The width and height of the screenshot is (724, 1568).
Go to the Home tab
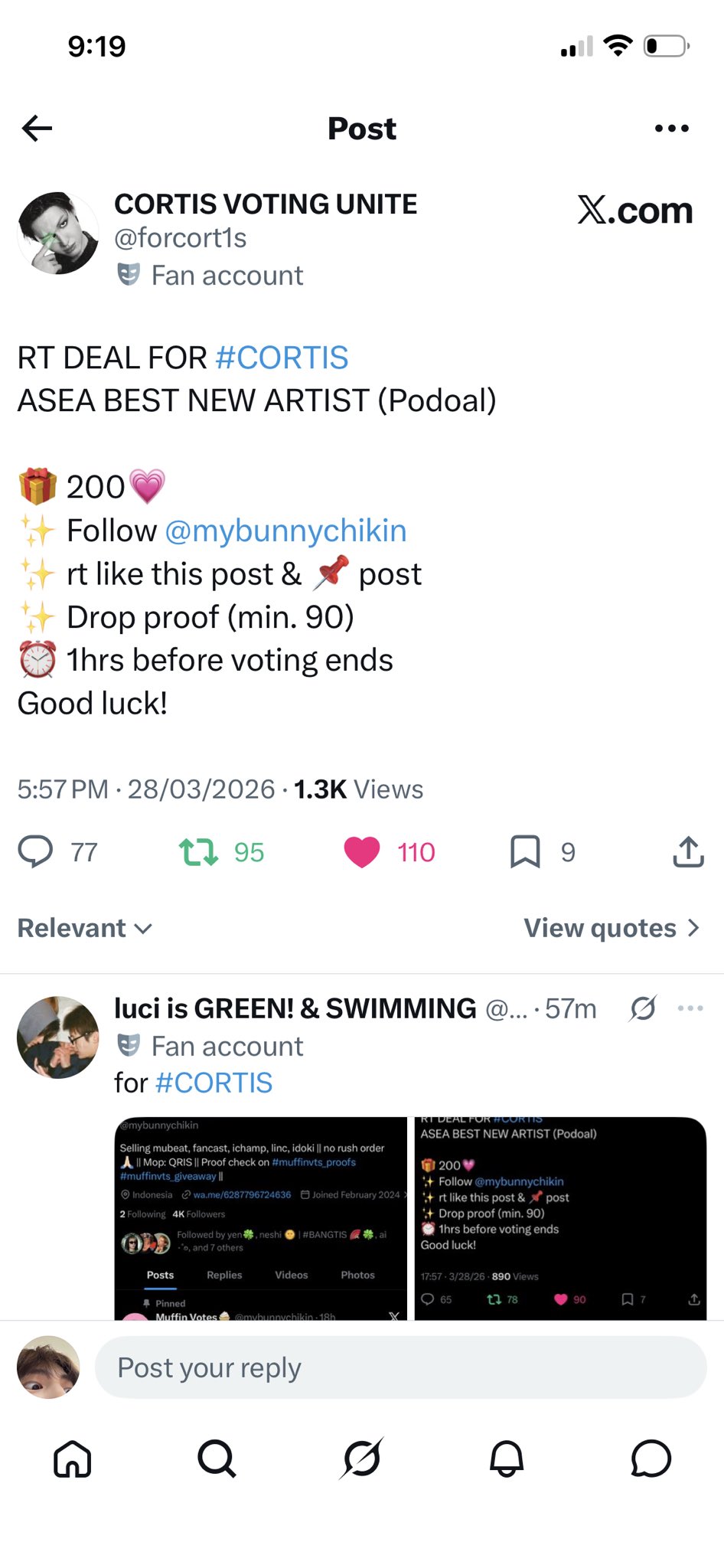coord(73,1459)
